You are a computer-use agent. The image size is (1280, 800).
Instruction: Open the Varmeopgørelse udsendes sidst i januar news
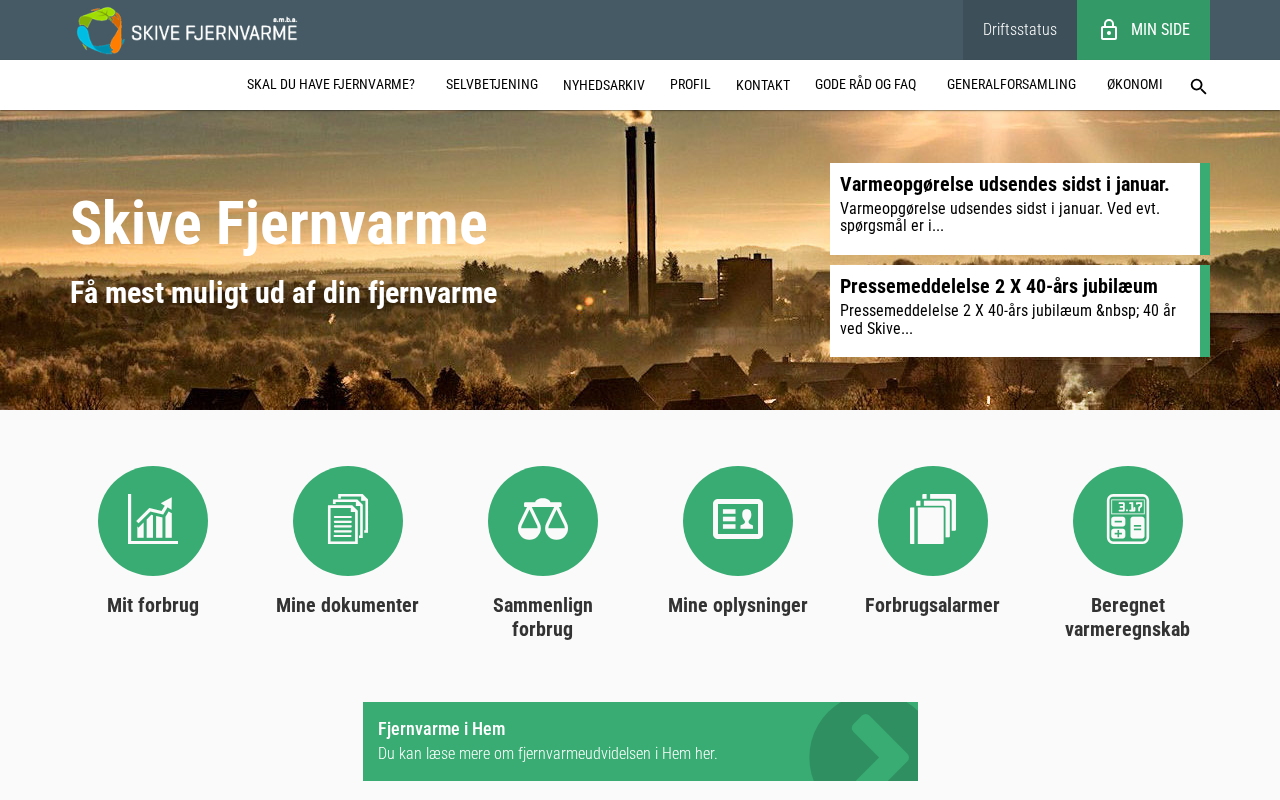[x=1020, y=209]
